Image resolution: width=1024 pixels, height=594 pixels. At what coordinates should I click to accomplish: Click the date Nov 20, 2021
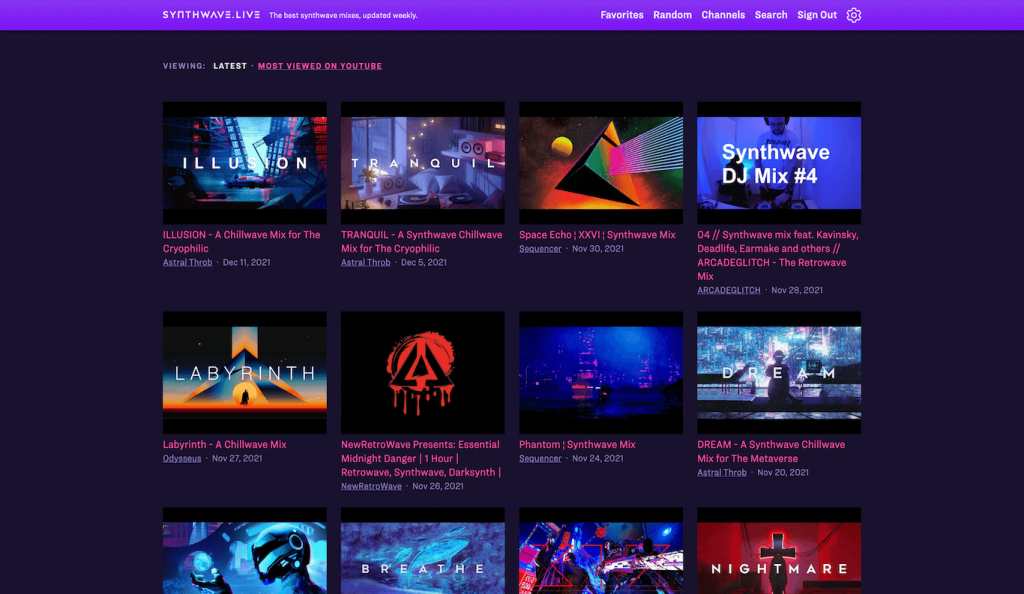coord(783,473)
